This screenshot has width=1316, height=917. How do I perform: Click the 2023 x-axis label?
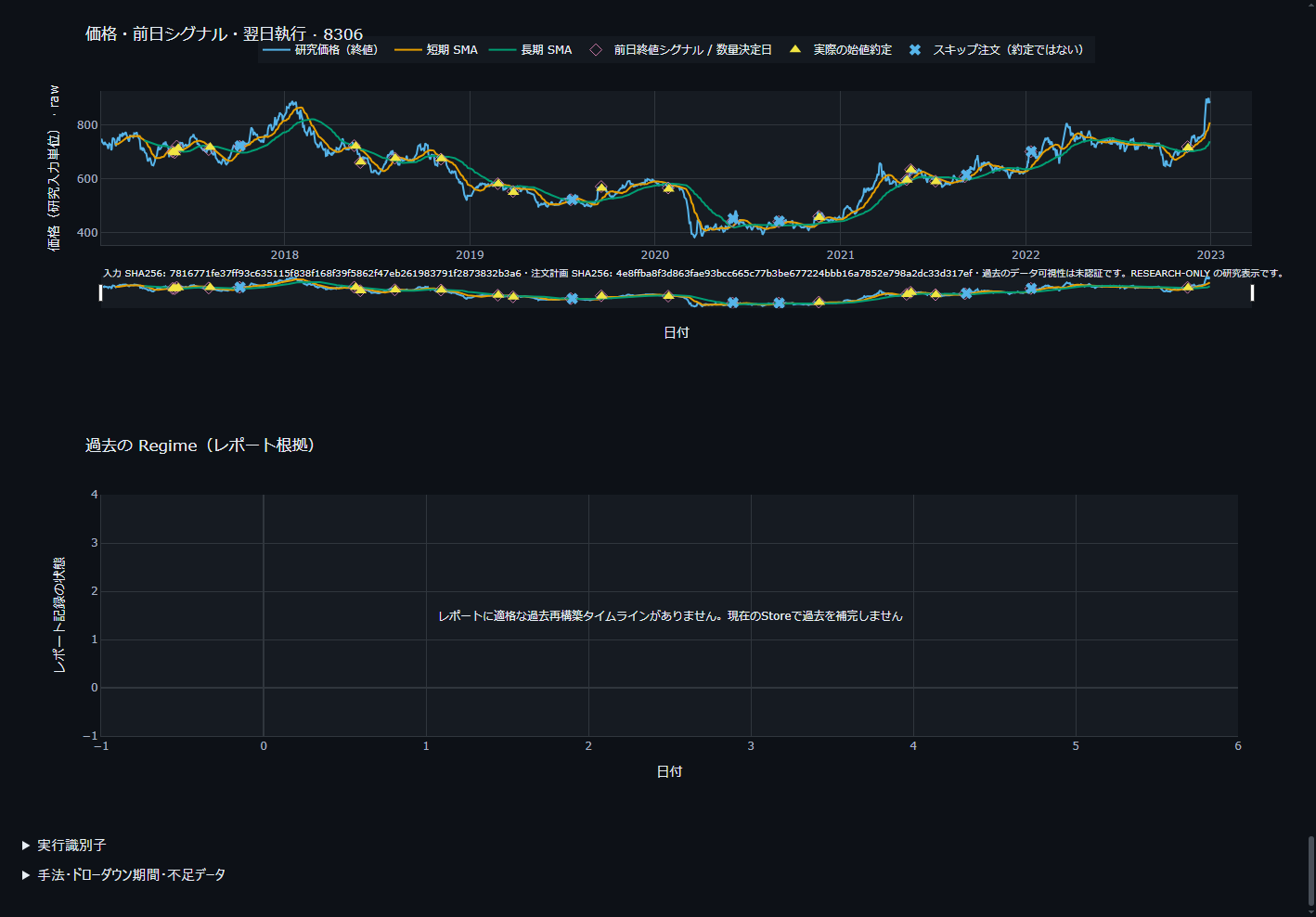(x=1210, y=255)
